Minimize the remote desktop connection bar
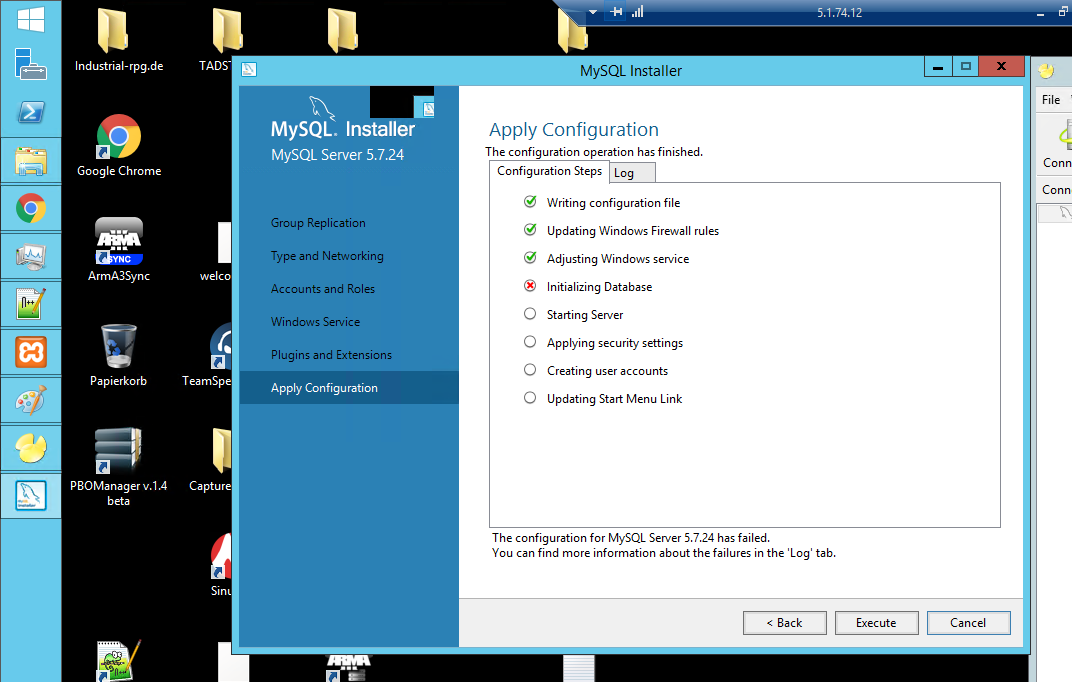 [x=1041, y=13]
